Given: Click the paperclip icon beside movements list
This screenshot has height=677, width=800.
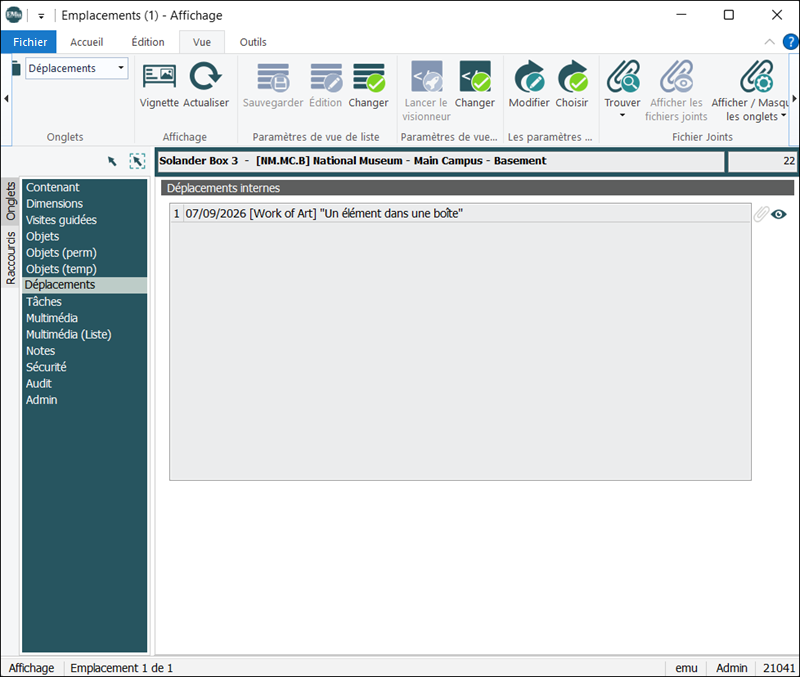Looking at the screenshot, I should tap(761, 214).
